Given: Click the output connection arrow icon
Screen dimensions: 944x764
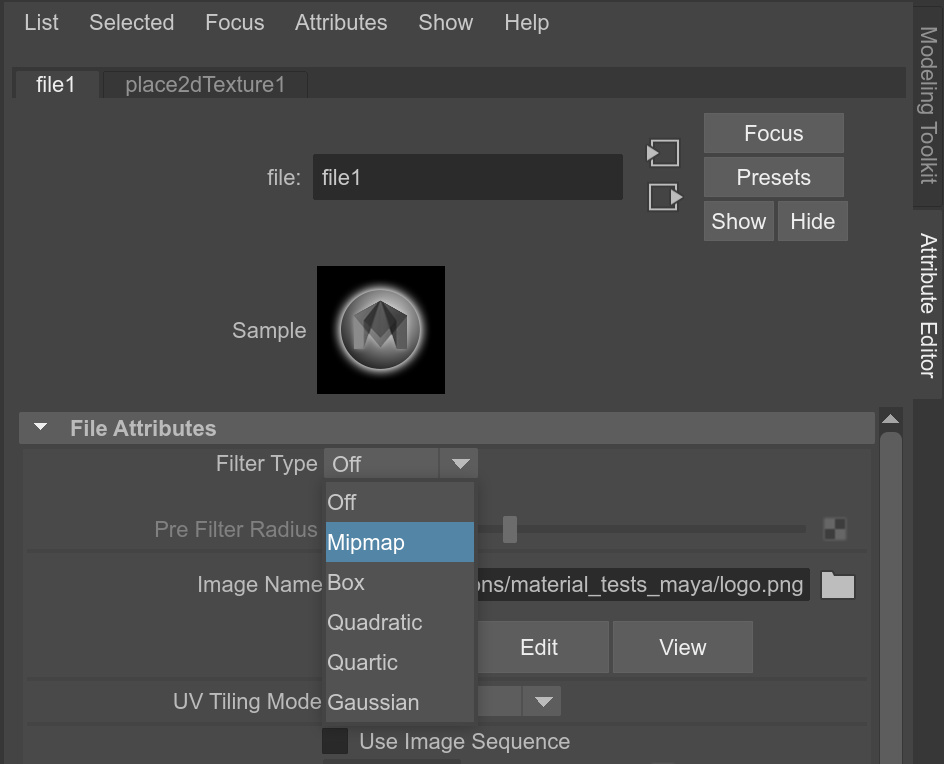Looking at the screenshot, I should (x=665, y=197).
